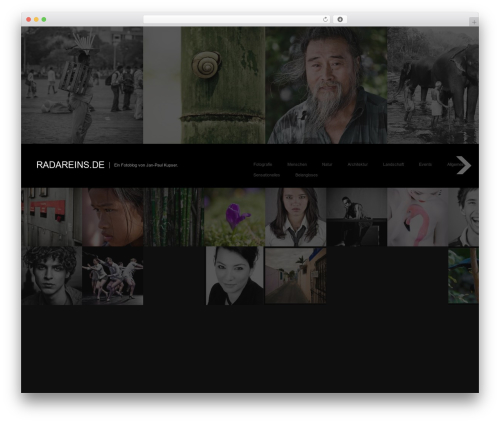
Task: Open the dark-haired woman black-and-white portrait thumbnail
Action: coord(235,276)
